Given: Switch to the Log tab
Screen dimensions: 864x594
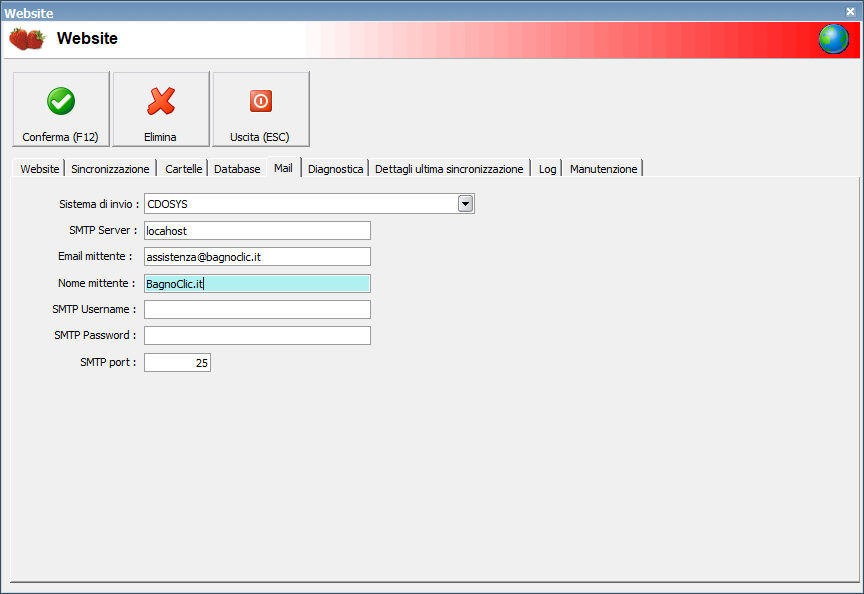Looking at the screenshot, I should [x=547, y=169].
